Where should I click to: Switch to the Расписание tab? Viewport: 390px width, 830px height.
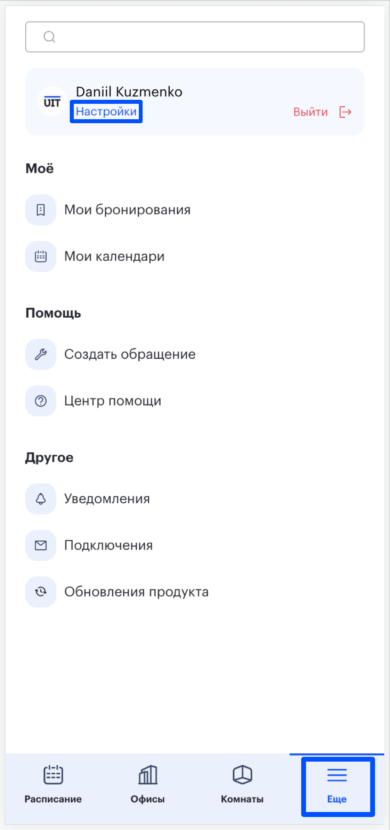pyautogui.click(x=53, y=784)
